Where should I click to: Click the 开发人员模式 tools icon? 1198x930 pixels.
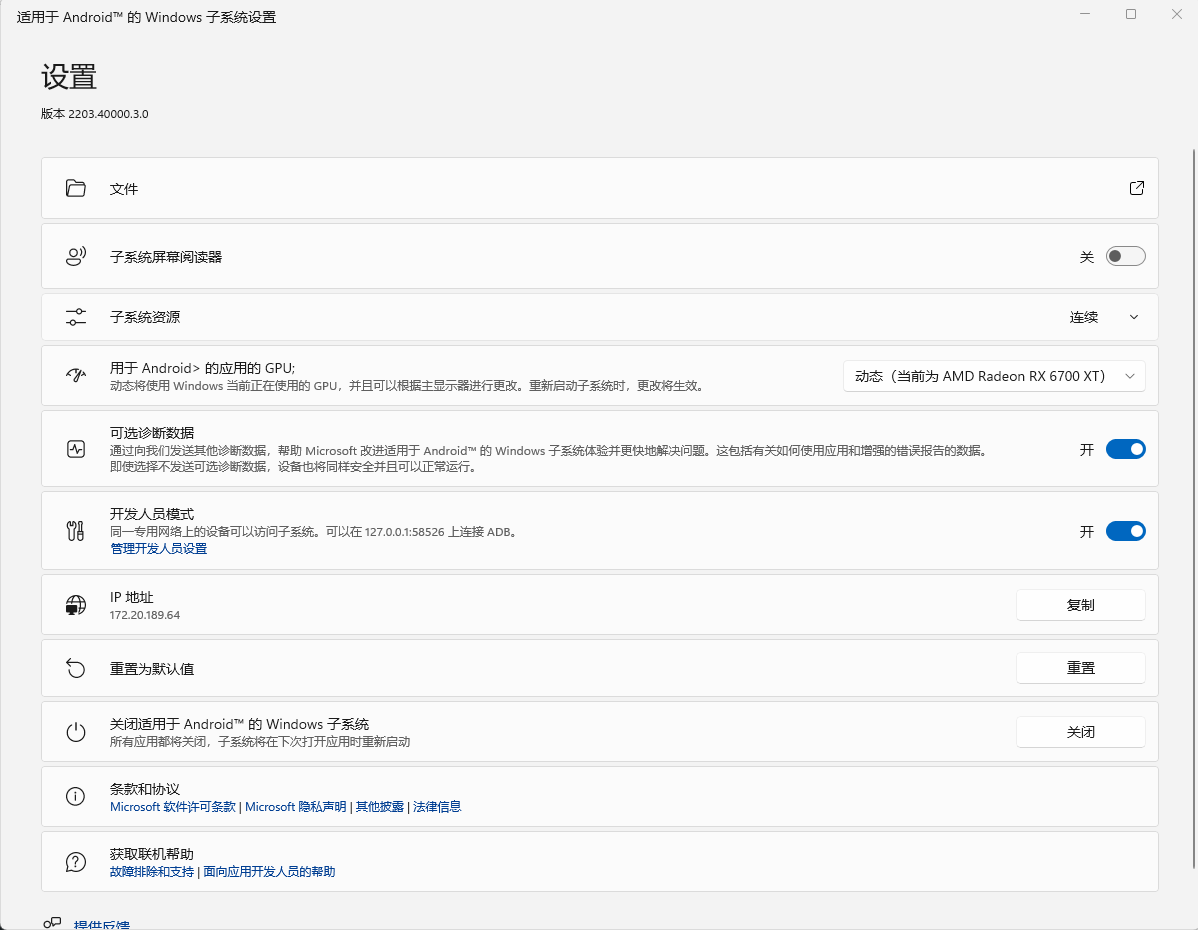coord(76,531)
